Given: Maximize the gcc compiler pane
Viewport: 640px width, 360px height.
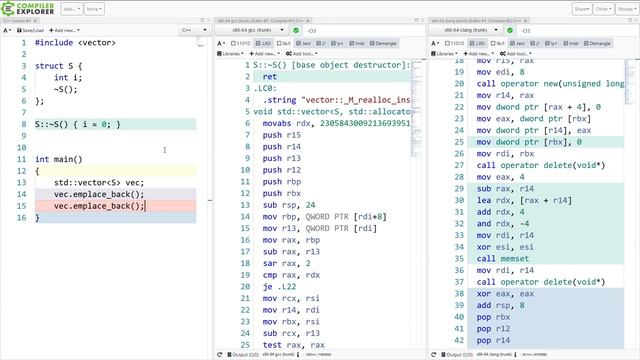Looking at the screenshot, I should 416,20.
